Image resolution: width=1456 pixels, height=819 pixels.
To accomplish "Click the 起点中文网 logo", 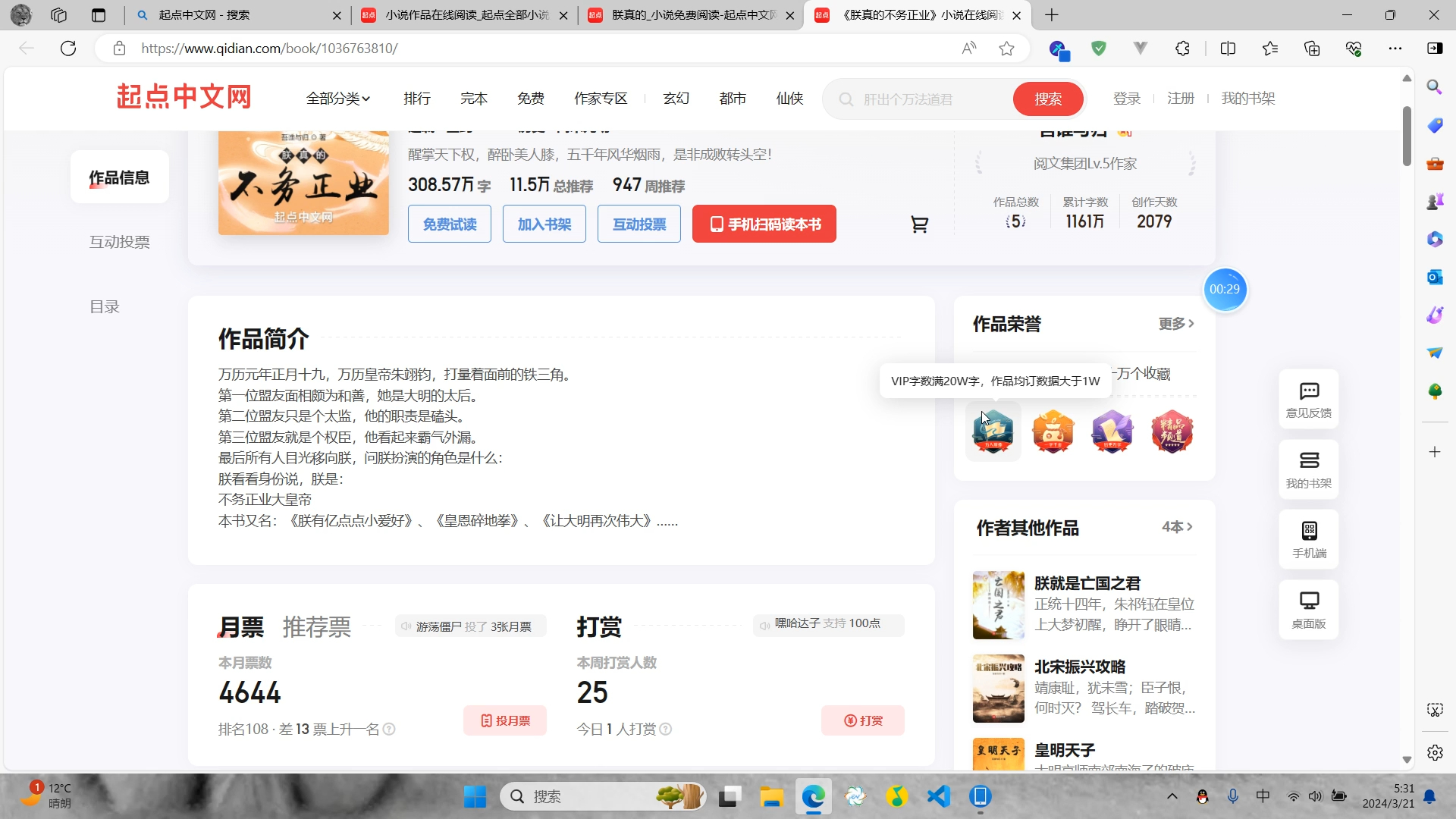I will click(x=184, y=97).
